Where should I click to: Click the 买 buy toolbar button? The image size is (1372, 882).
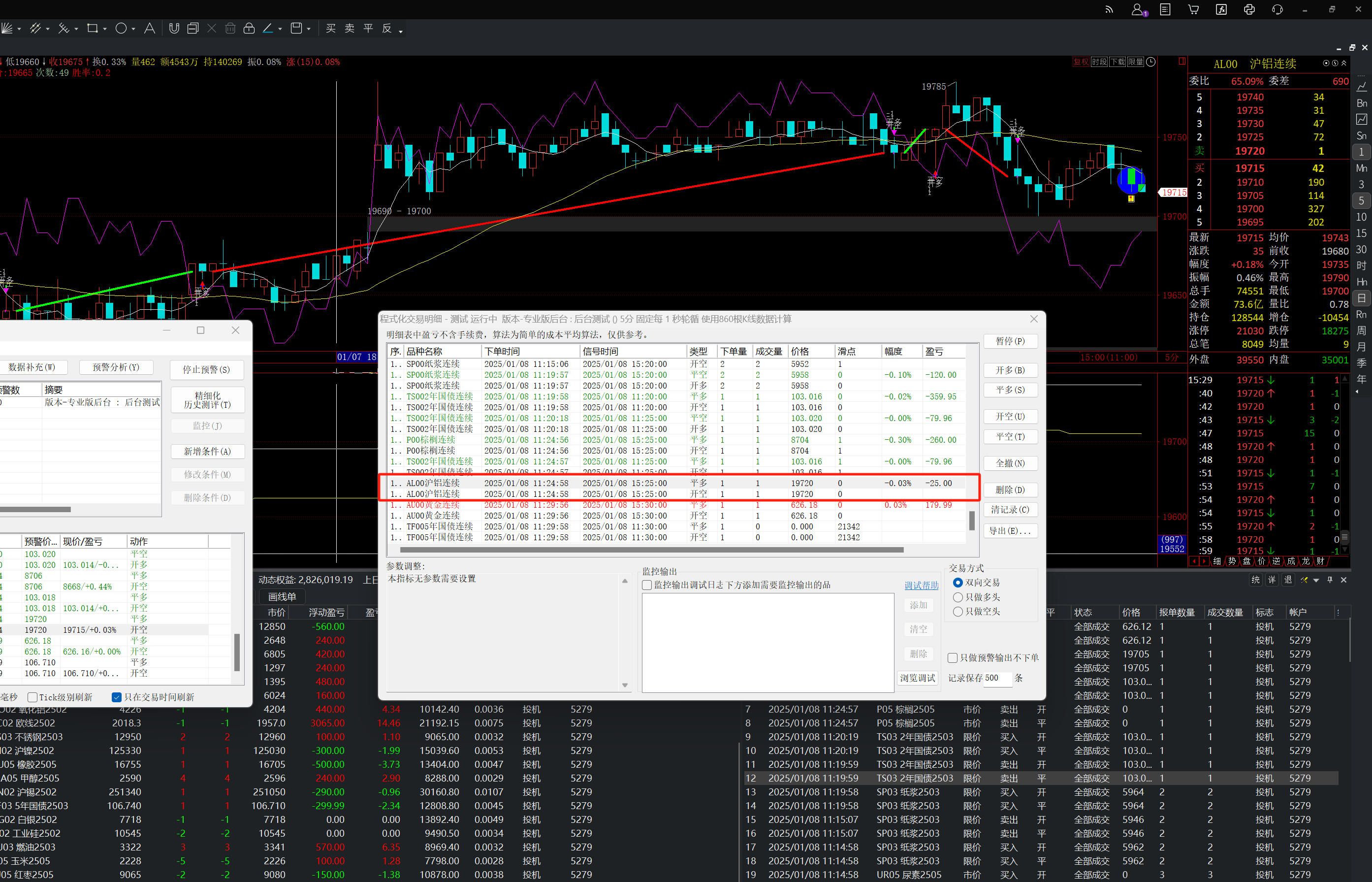[x=331, y=29]
